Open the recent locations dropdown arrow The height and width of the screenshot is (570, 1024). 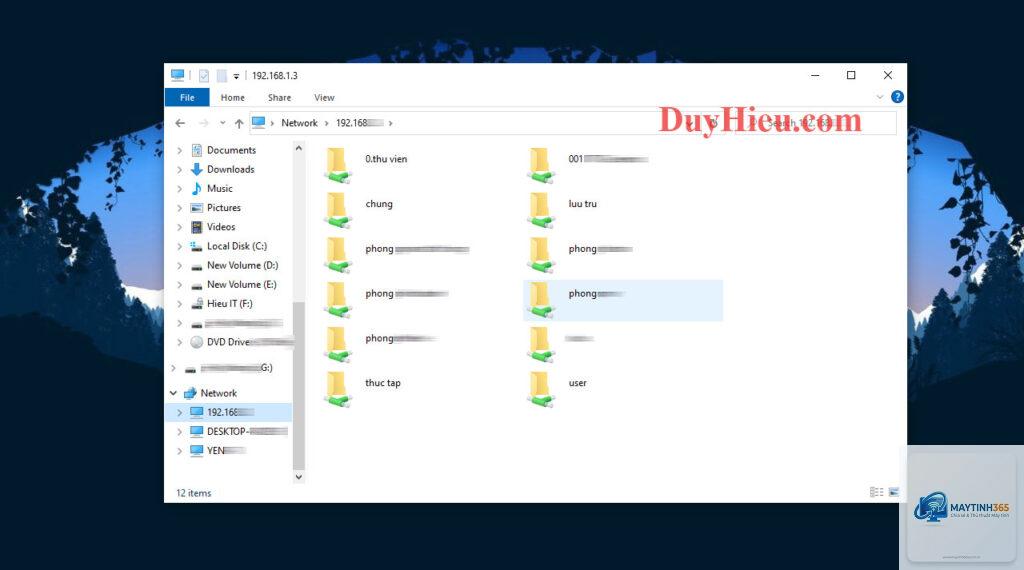click(223, 123)
